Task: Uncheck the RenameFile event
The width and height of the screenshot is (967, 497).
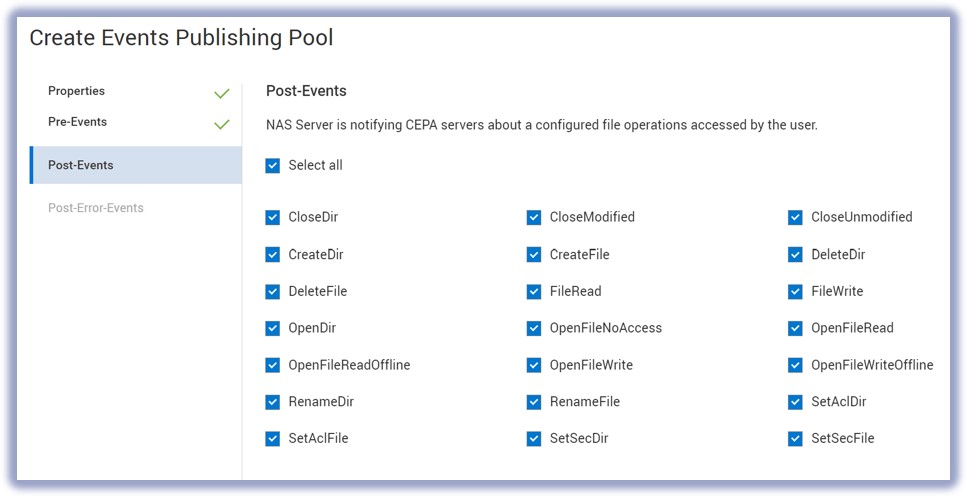Action: [x=534, y=402]
